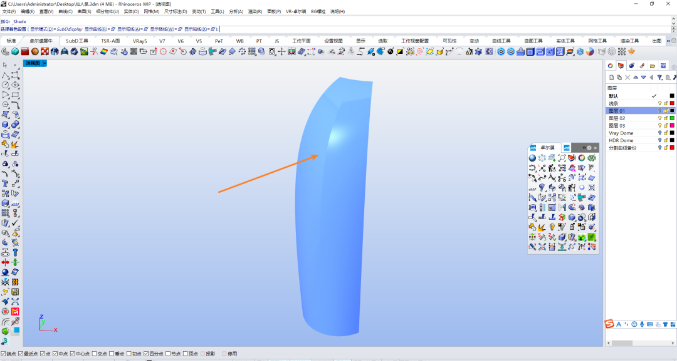
Task: Open the color wheel properties panel tab
Action: (x=610, y=65)
